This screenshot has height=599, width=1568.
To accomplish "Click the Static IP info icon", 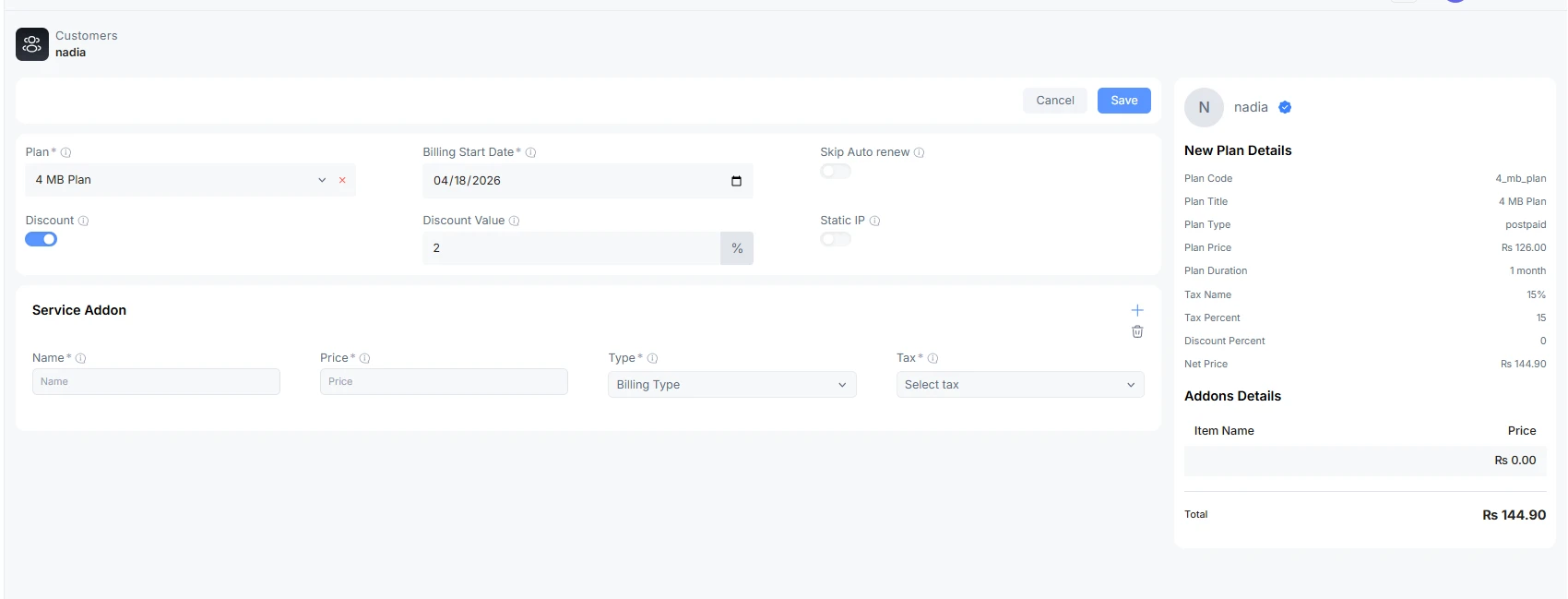I will tap(874, 222).
